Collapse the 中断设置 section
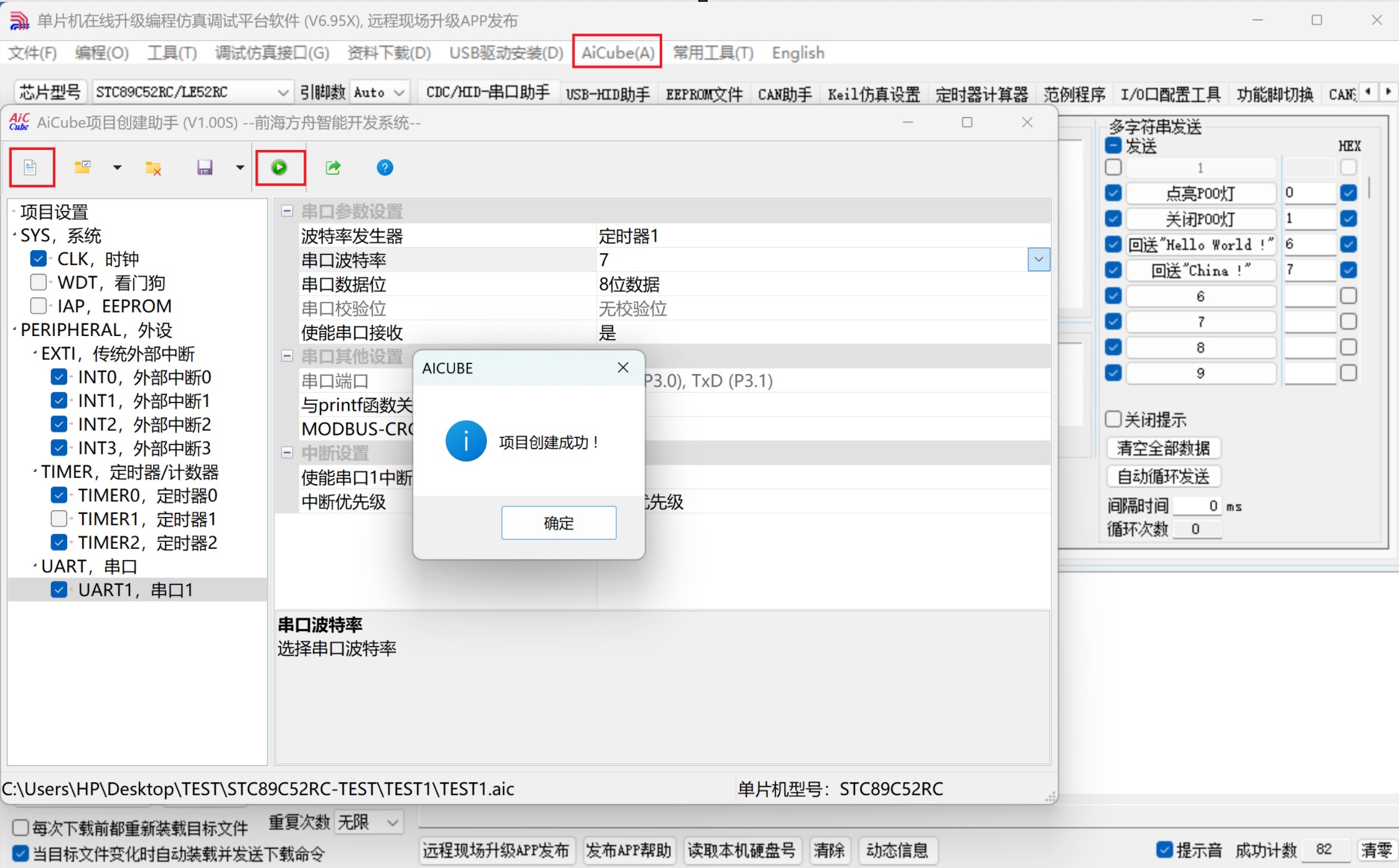The height and width of the screenshot is (868, 1399). (287, 452)
